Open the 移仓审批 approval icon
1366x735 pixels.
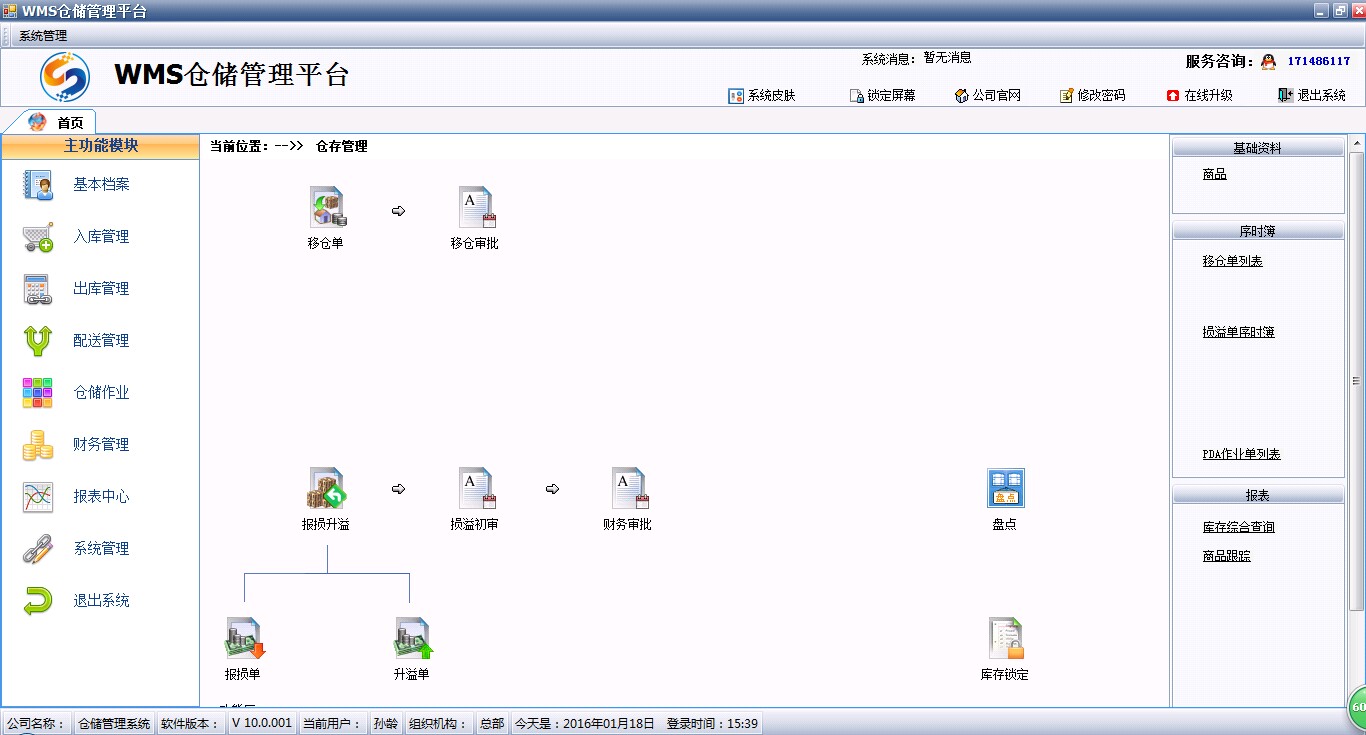(475, 207)
